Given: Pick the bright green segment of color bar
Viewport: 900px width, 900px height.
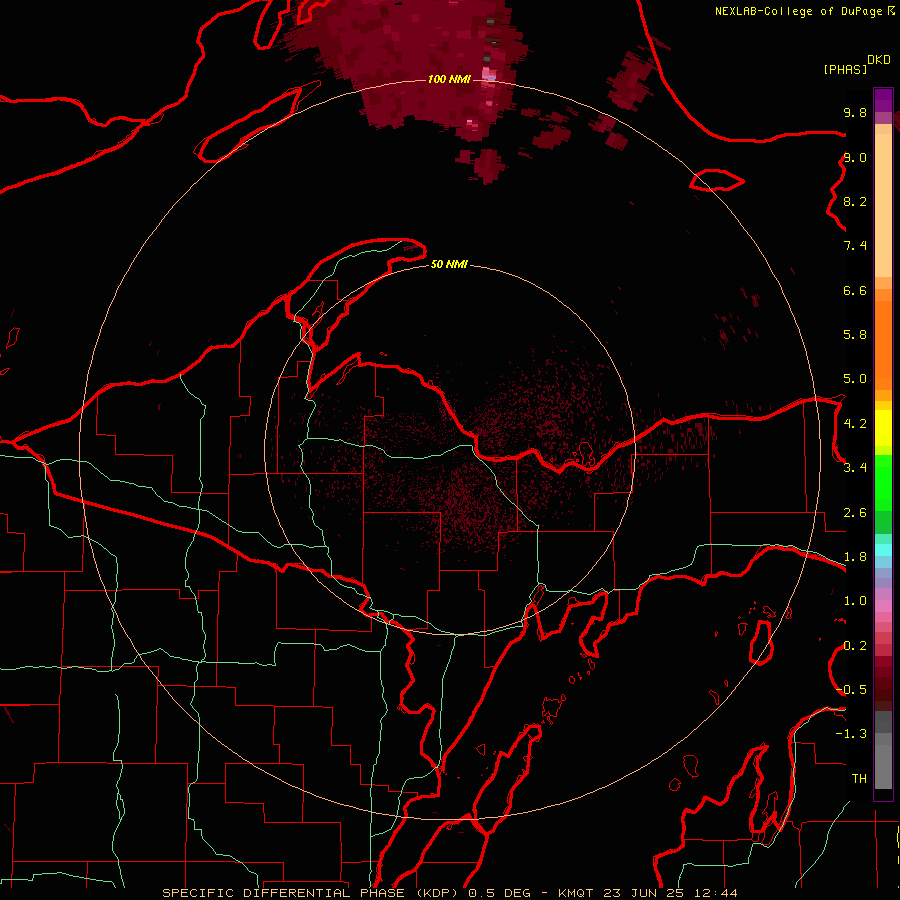Looking at the screenshot, I should [883, 483].
